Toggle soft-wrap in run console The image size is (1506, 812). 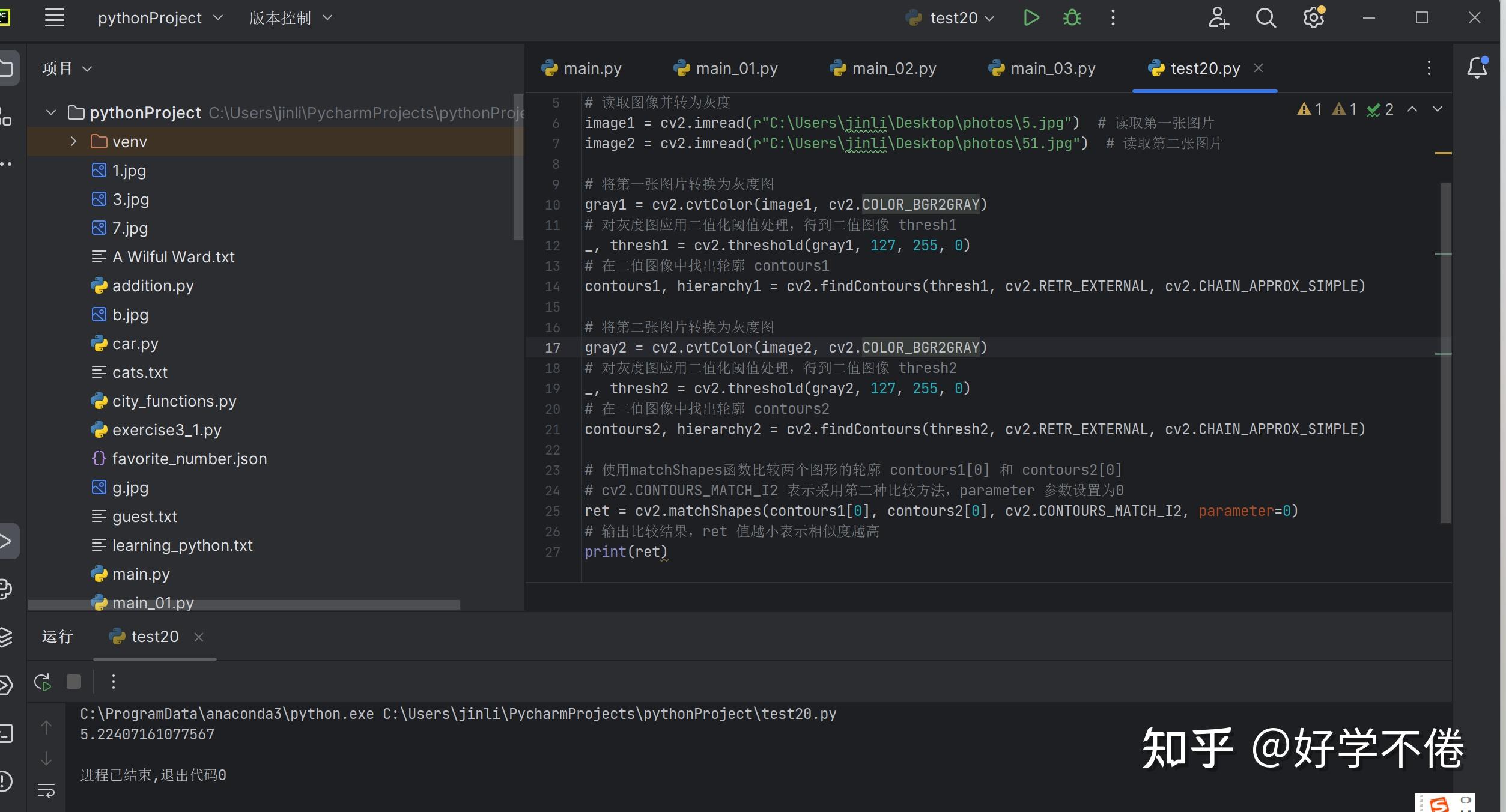coord(46,790)
